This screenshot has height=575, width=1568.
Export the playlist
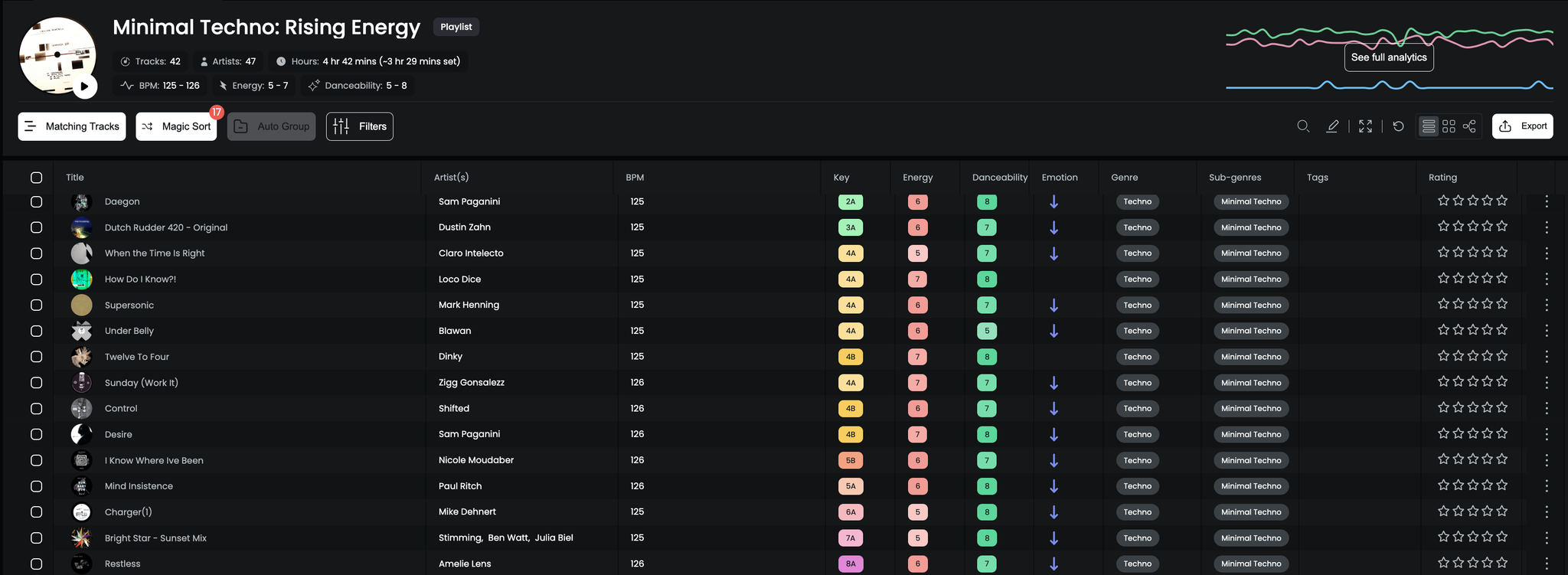pos(1523,126)
